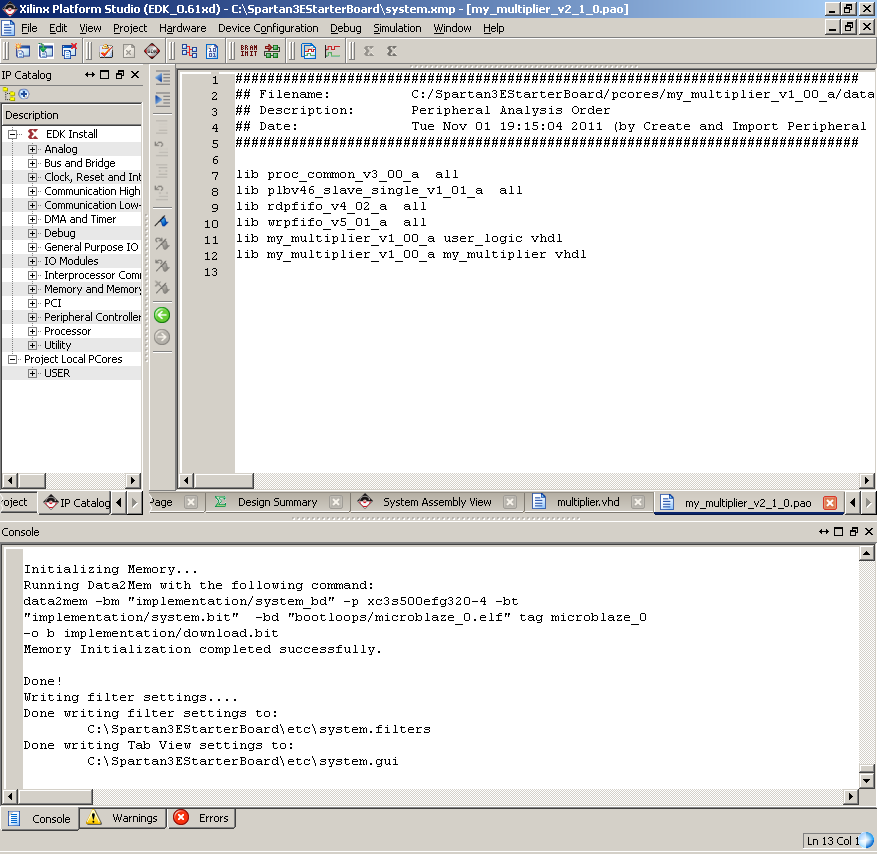The height and width of the screenshot is (854, 877).
Task: Collapse the Project Local PCores node
Action: tap(12, 359)
